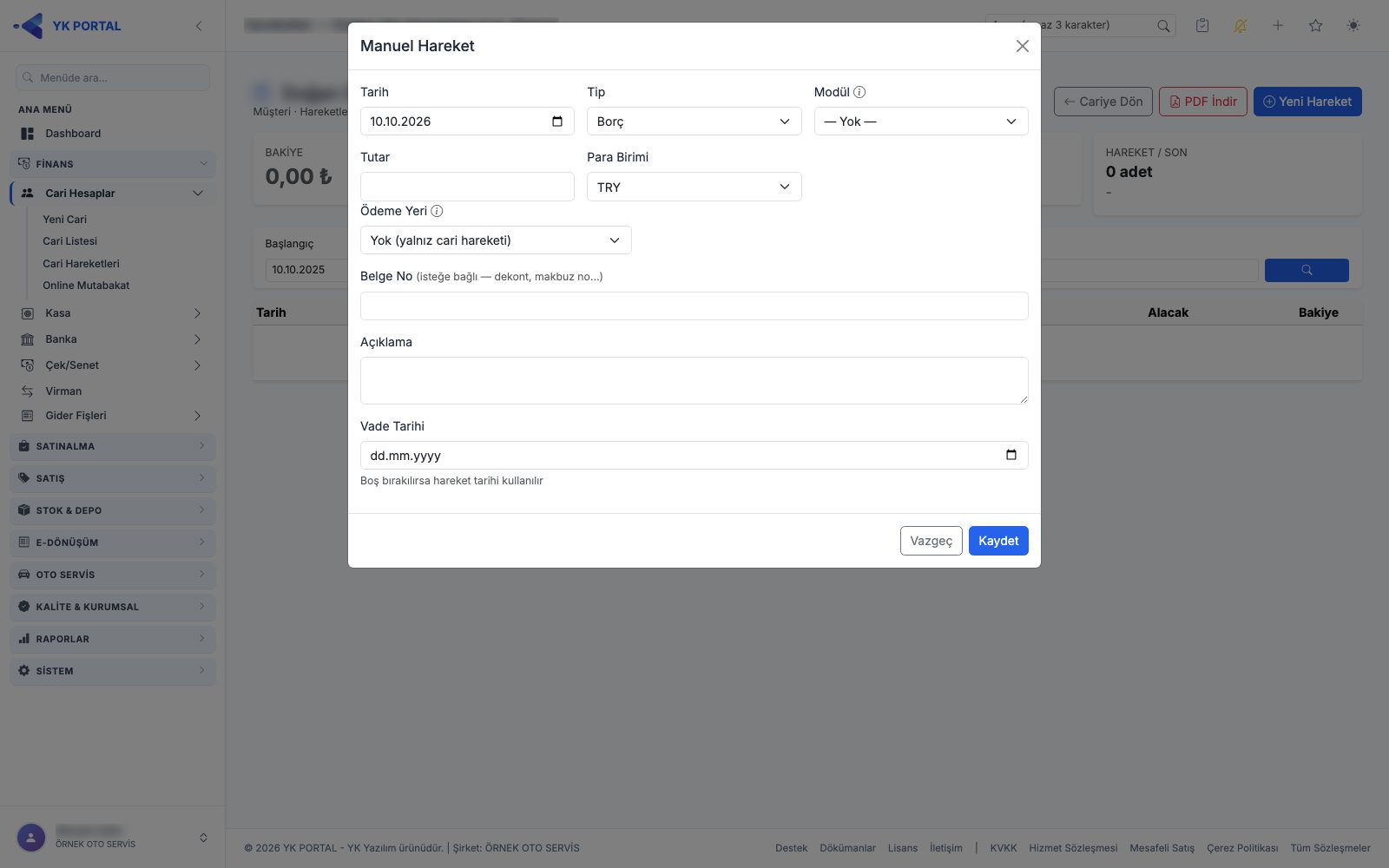This screenshot has height=868, width=1389.
Task: Click the Ödeme Yeri info icon
Action: [437, 211]
